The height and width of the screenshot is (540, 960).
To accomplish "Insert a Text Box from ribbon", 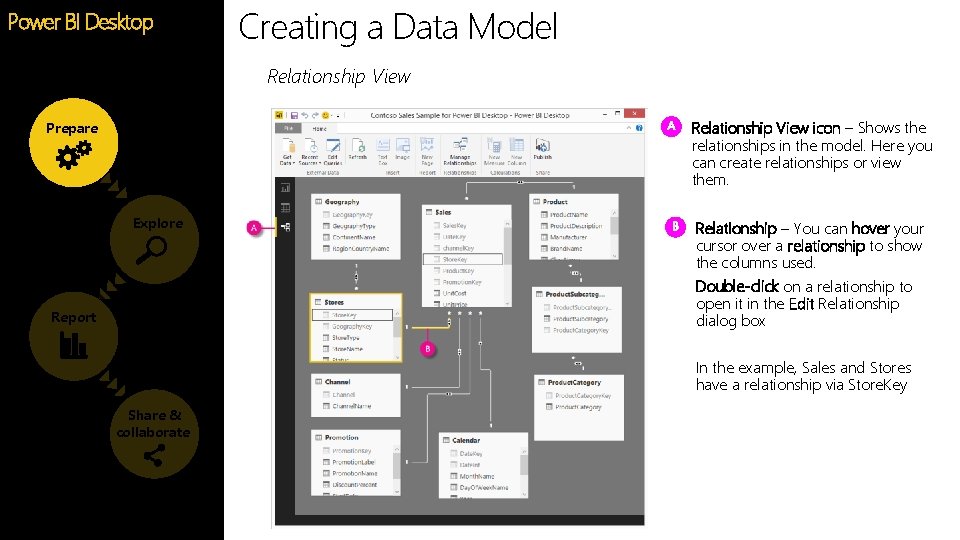I will pyautogui.click(x=383, y=151).
